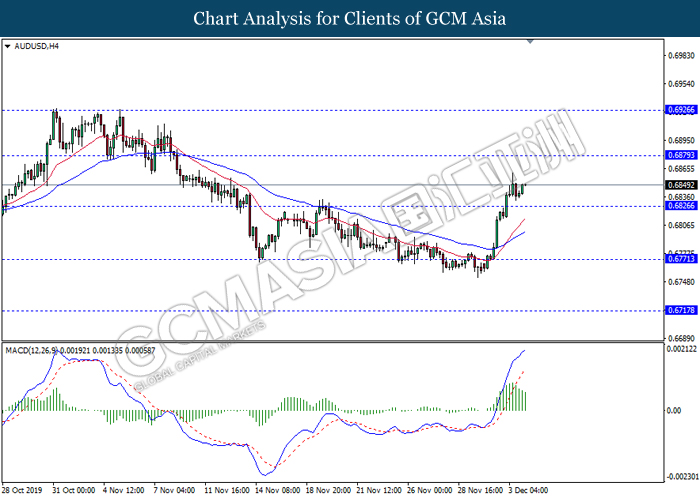Select the 0.69266 resistance level label
The width and height of the screenshot is (700, 500).
[x=681, y=110]
